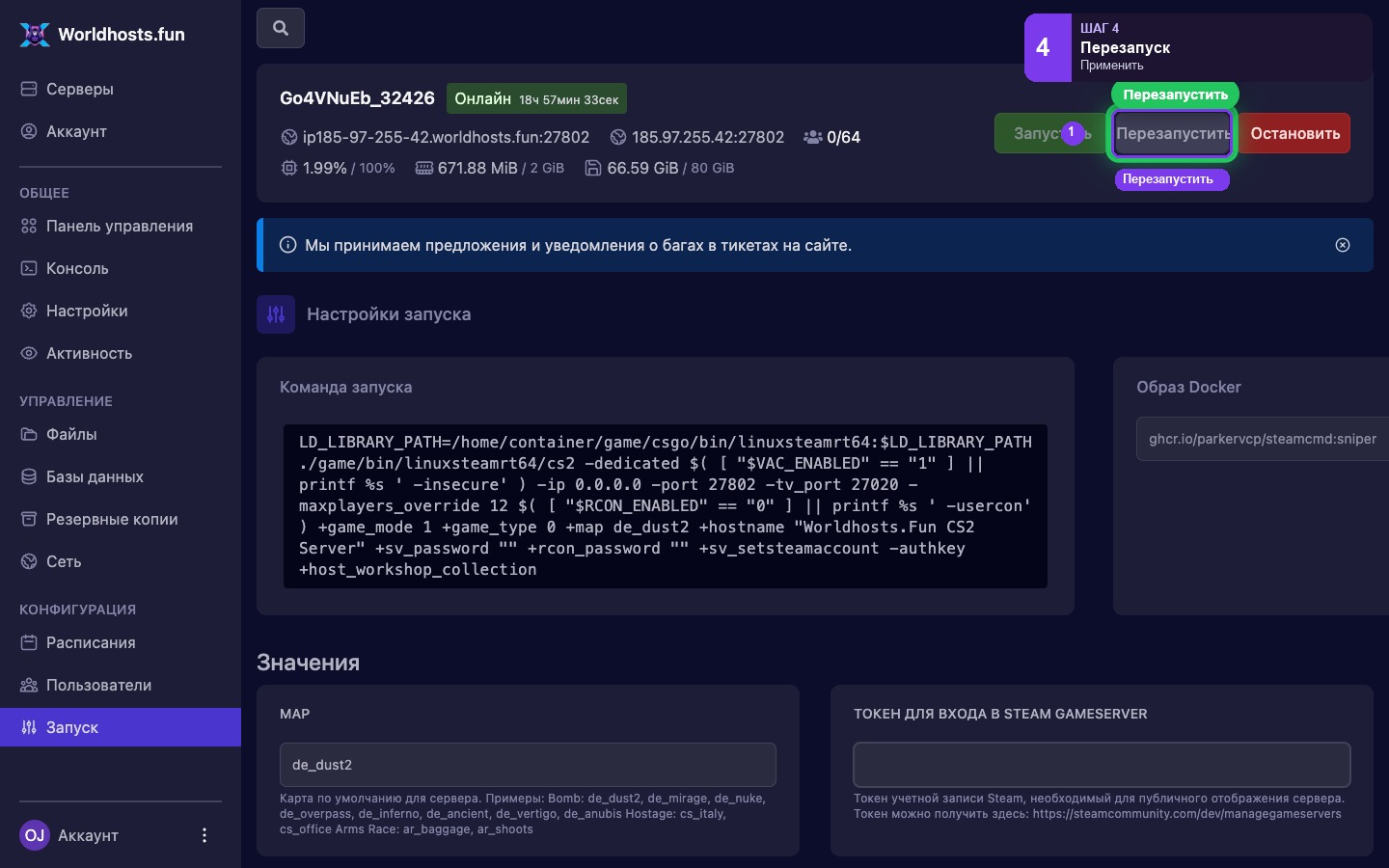Click the OJ avatar at bottom
Screen dimensions: 1389x868
tap(35, 835)
